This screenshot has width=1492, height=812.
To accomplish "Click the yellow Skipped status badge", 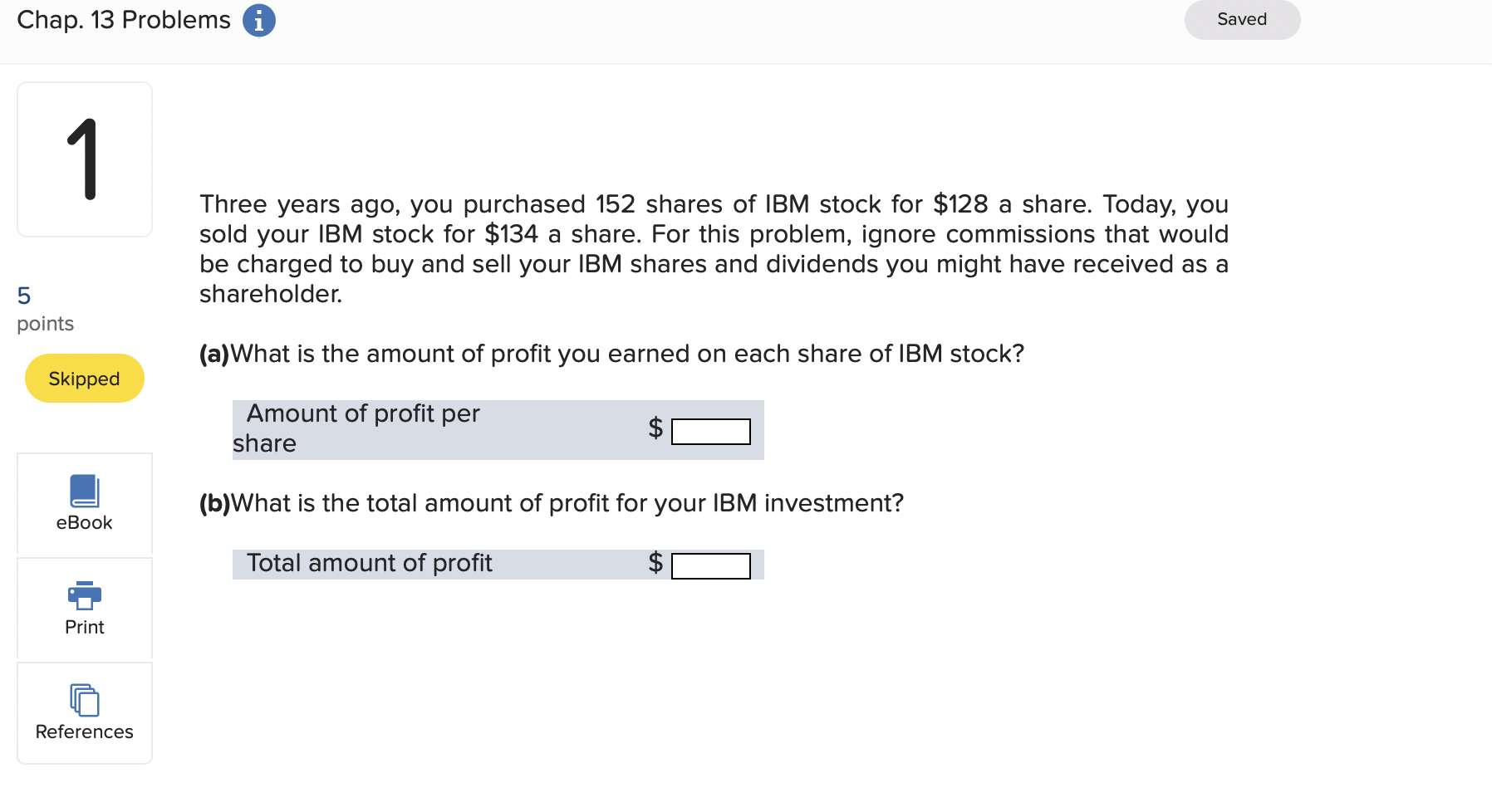I will 84,379.
